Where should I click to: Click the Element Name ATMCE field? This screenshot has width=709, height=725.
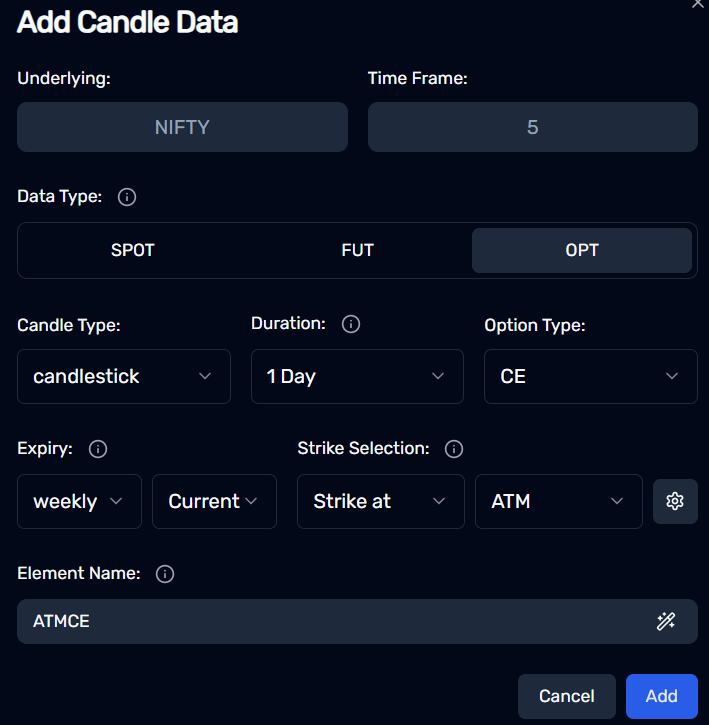pyautogui.click(x=357, y=621)
